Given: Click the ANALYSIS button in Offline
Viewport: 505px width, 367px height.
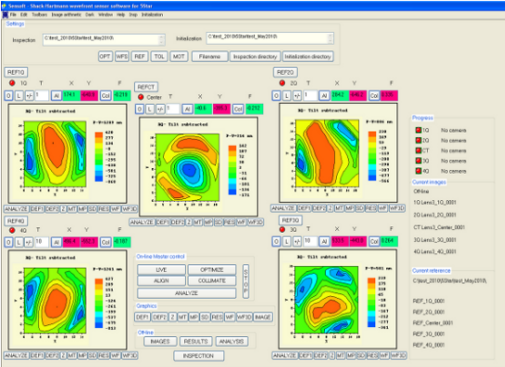Looking at the screenshot, I should [232, 342].
